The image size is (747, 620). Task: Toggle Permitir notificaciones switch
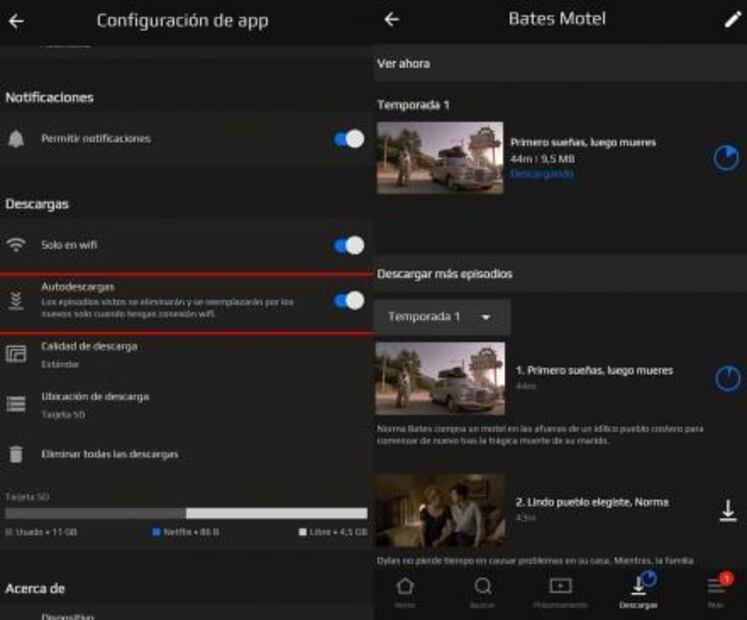pos(349,139)
